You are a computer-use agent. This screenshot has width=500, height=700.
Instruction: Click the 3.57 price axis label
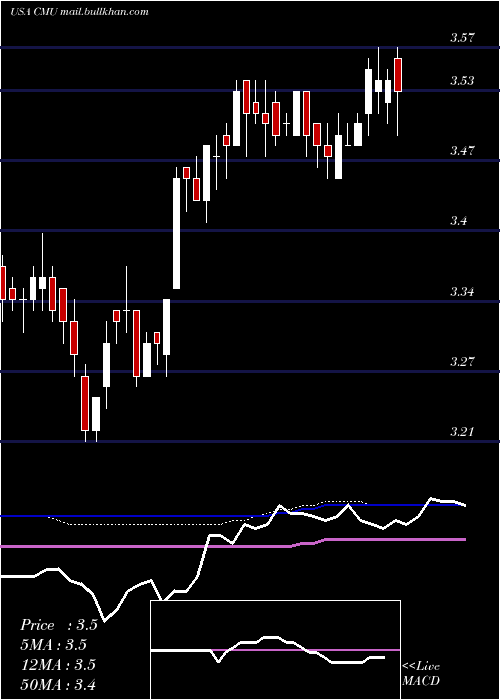click(x=462, y=38)
